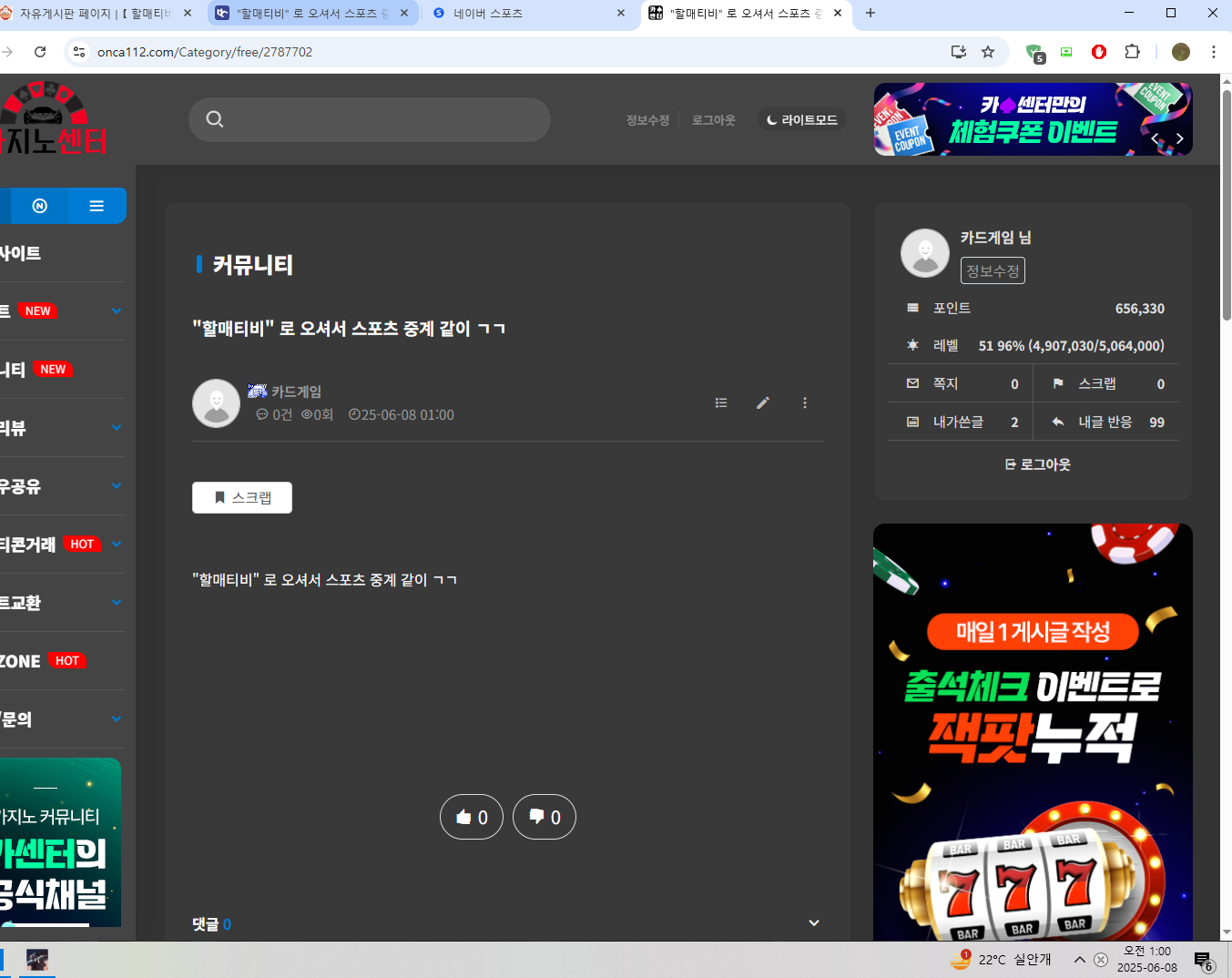1232x978 pixels.
Task: Switch to the 네이버 스포츠 browser tab
Action: click(519, 14)
